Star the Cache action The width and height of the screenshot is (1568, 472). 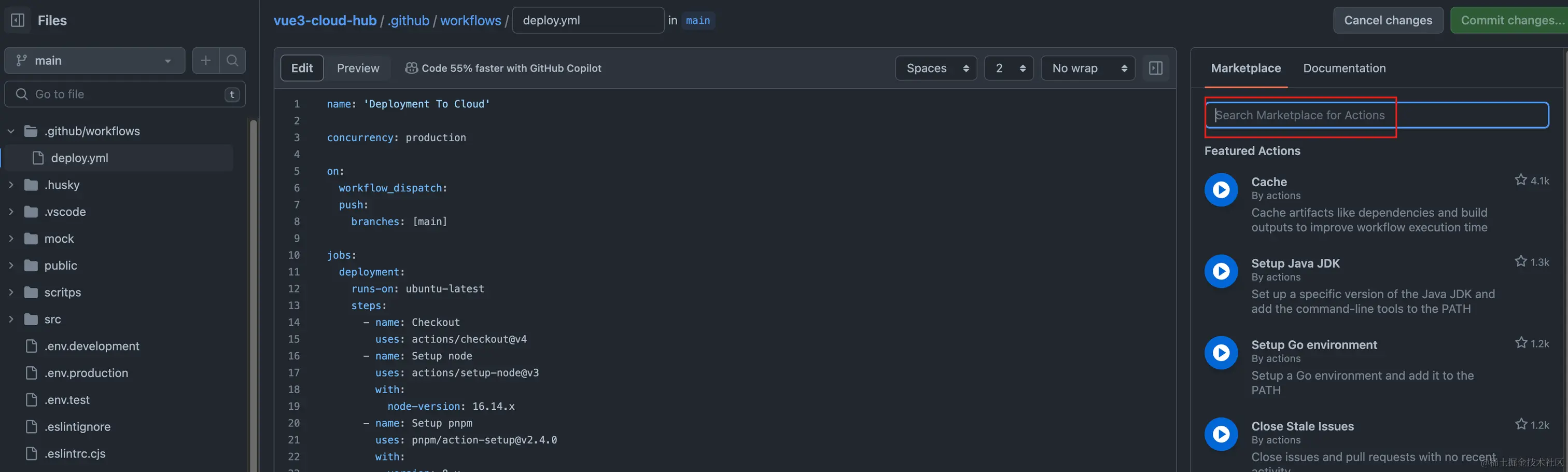1520,179
